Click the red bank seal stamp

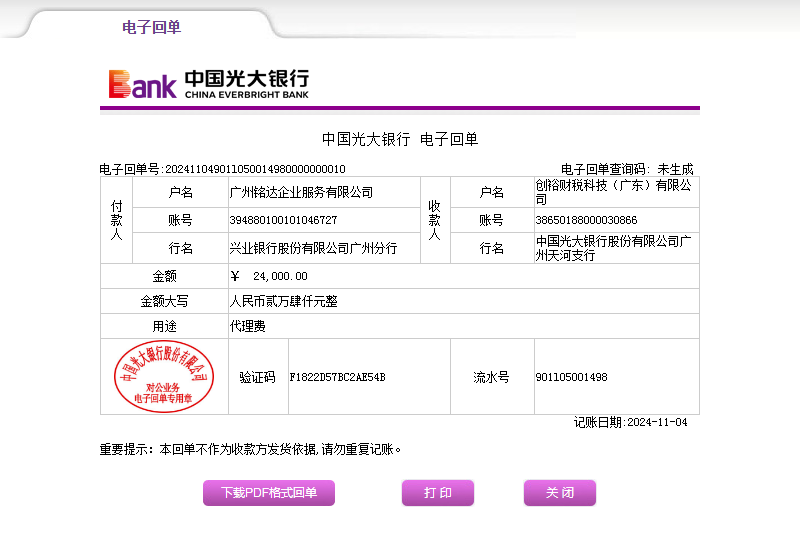[164, 376]
